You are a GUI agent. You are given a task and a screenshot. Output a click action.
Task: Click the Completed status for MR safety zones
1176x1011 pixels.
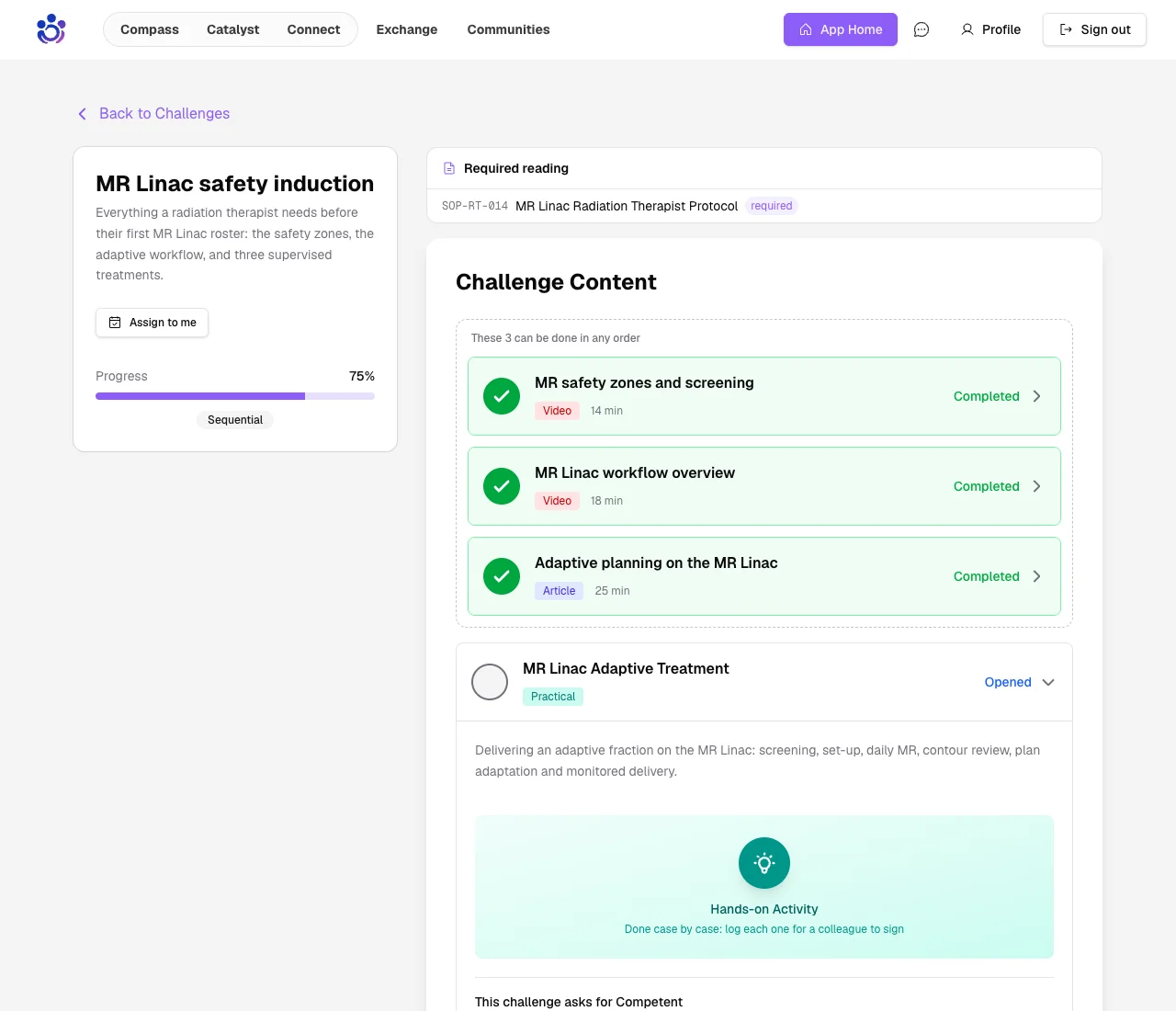pyautogui.click(x=987, y=396)
